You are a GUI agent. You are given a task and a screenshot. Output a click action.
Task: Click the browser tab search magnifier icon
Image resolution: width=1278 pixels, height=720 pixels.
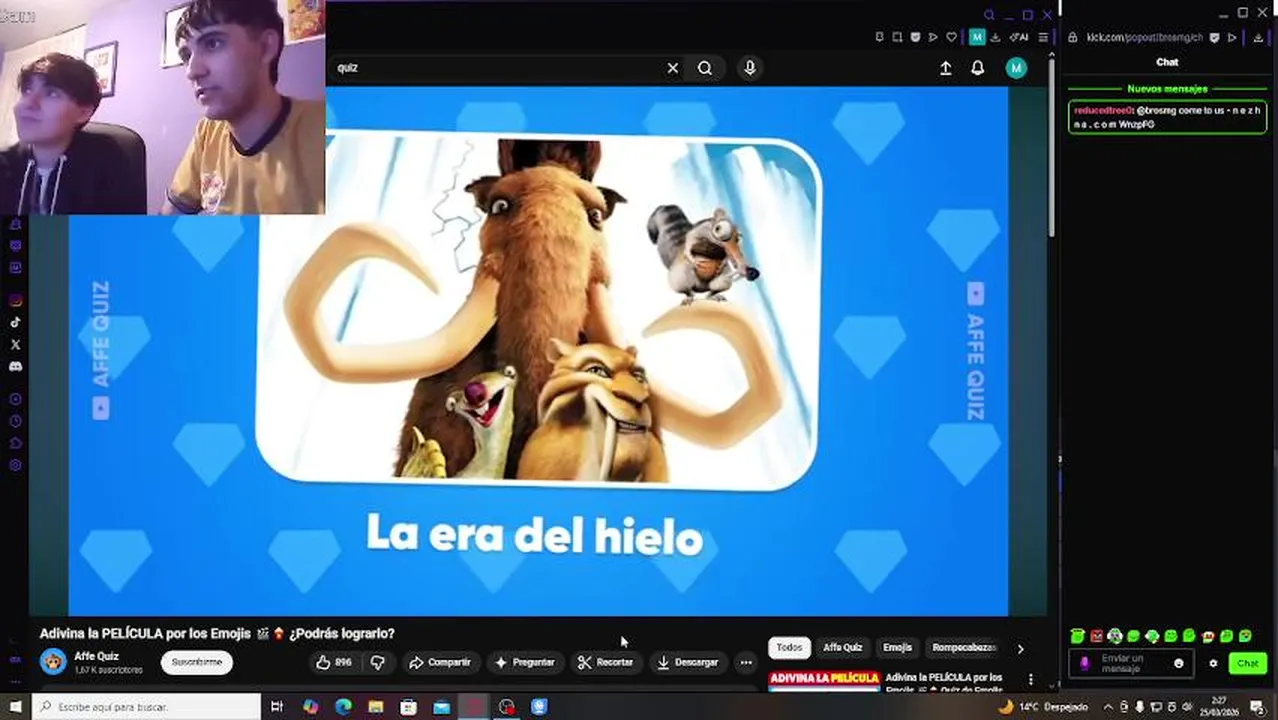990,14
